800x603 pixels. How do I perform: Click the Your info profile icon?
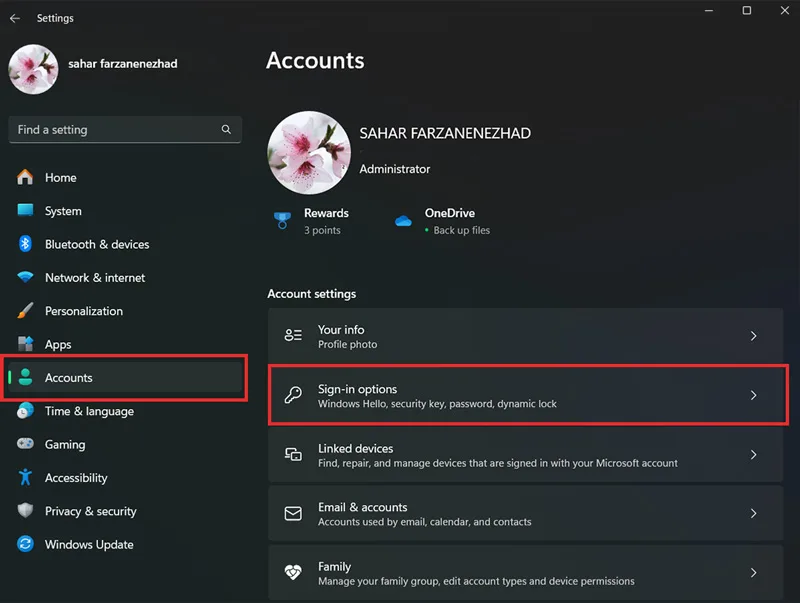(x=293, y=335)
